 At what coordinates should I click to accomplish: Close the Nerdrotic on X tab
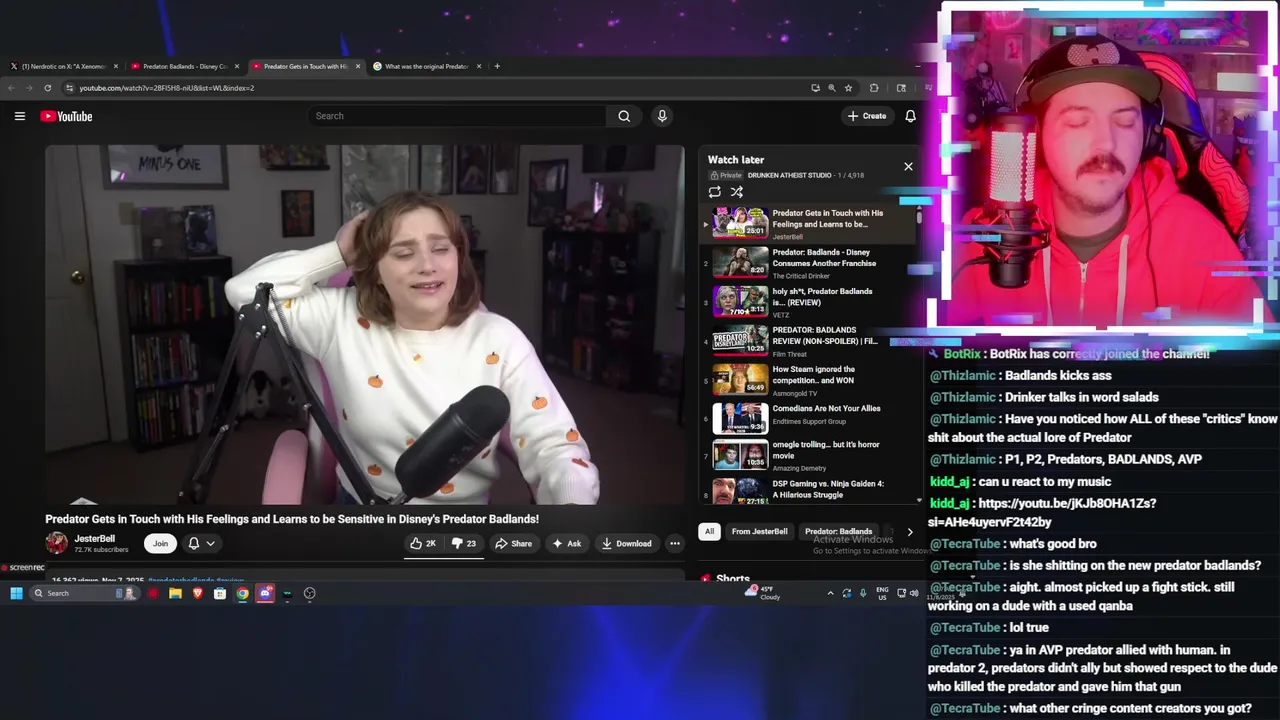coord(116,66)
